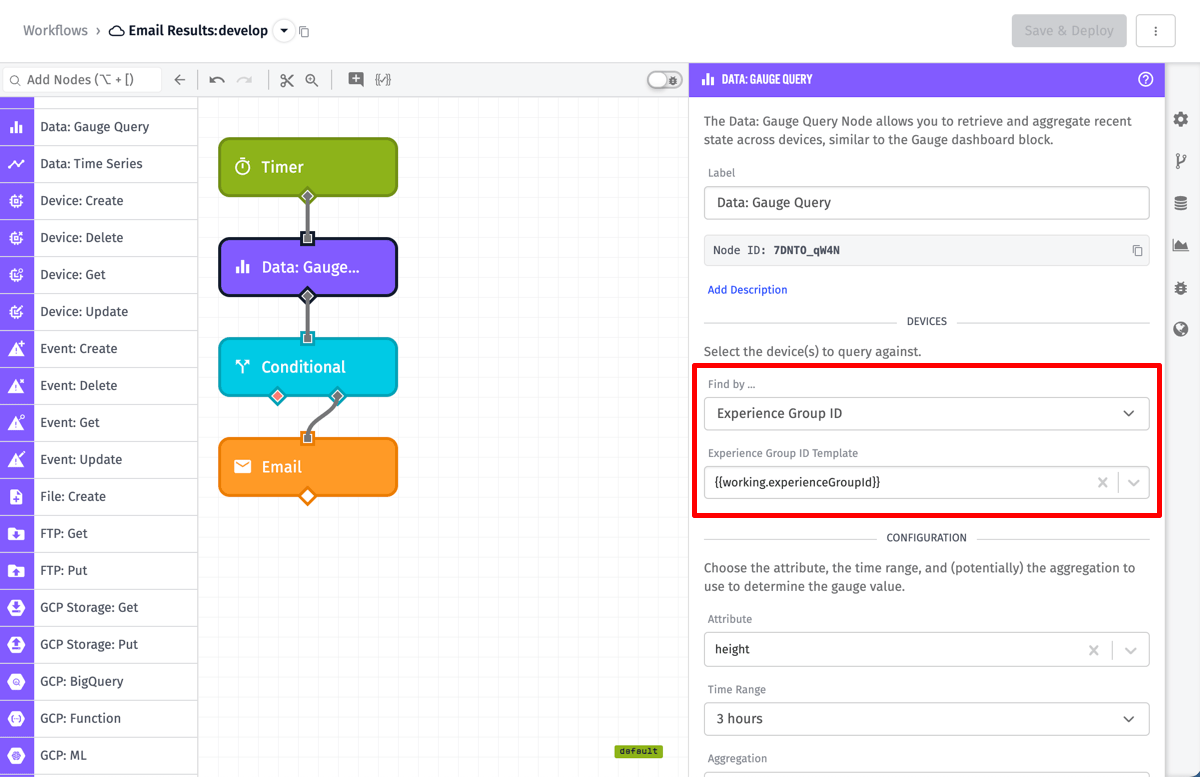Expand Experience Group ID Template options

tap(1133, 482)
